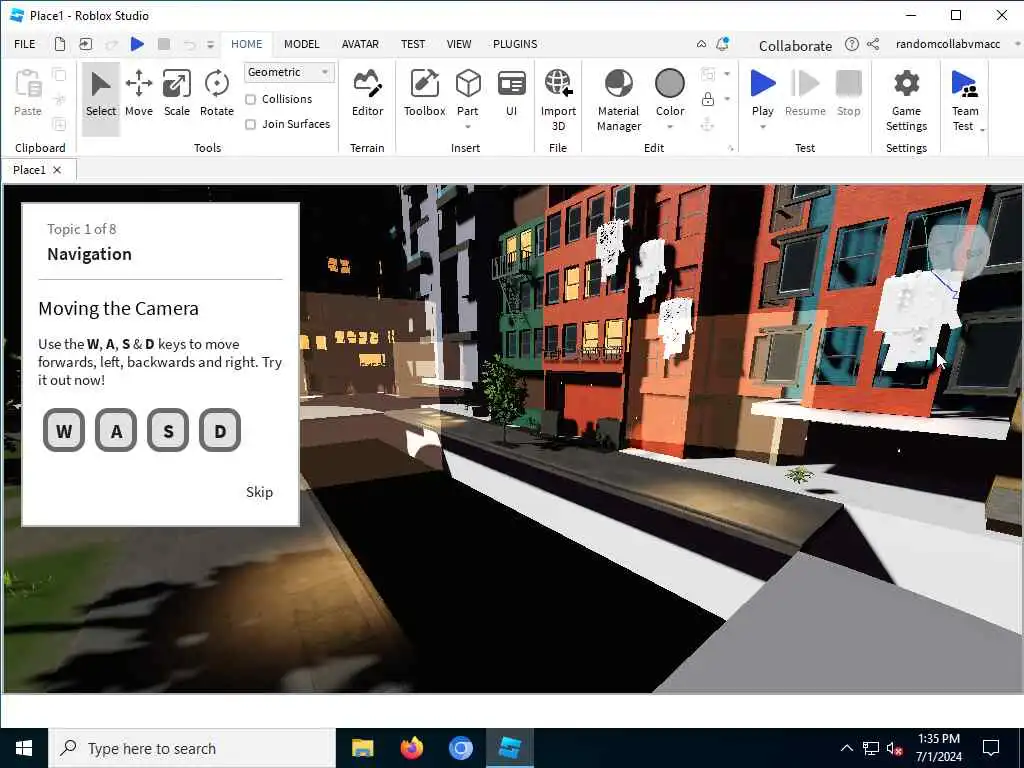Show hidden system tray icons
This screenshot has width=1024, height=768.
[x=846, y=748]
